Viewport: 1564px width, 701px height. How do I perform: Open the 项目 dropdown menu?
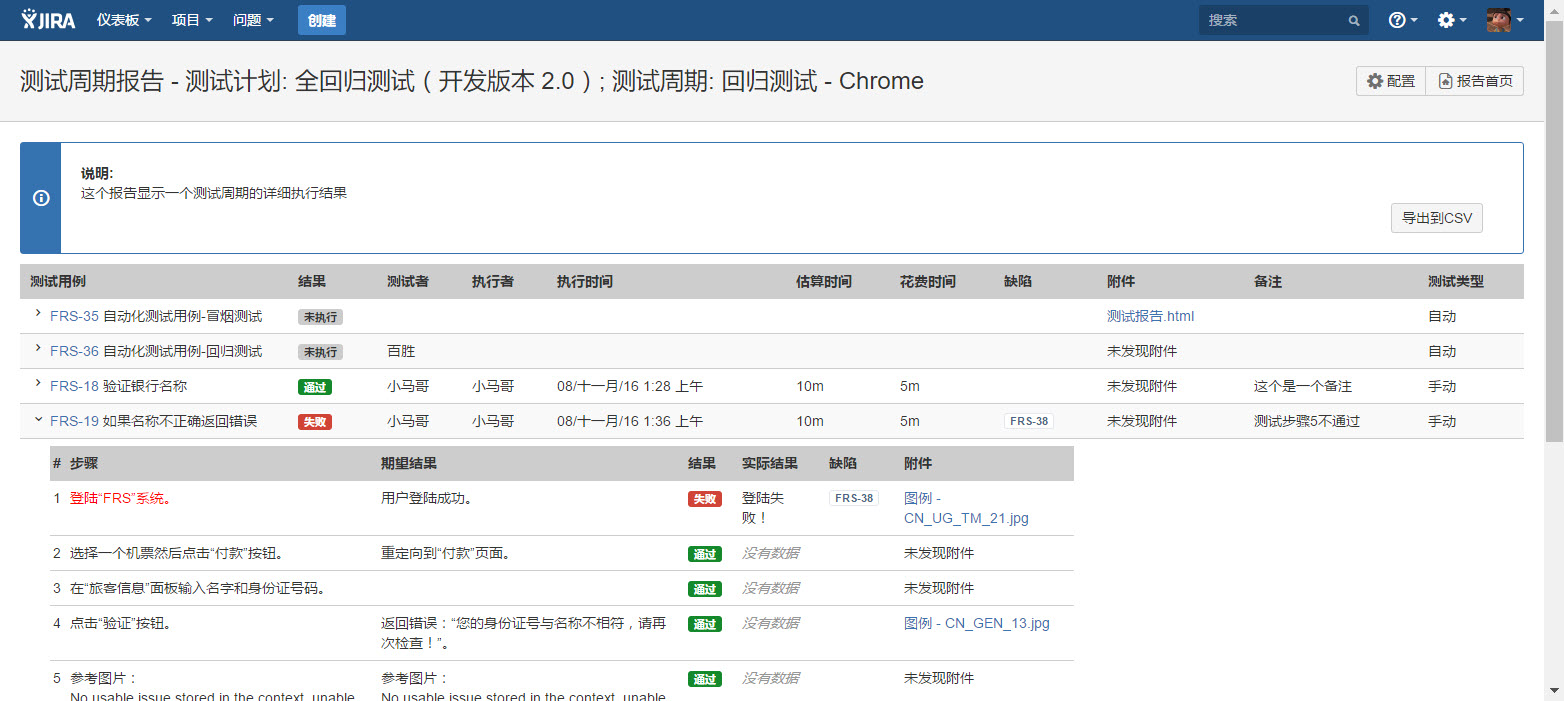(x=192, y=20)
